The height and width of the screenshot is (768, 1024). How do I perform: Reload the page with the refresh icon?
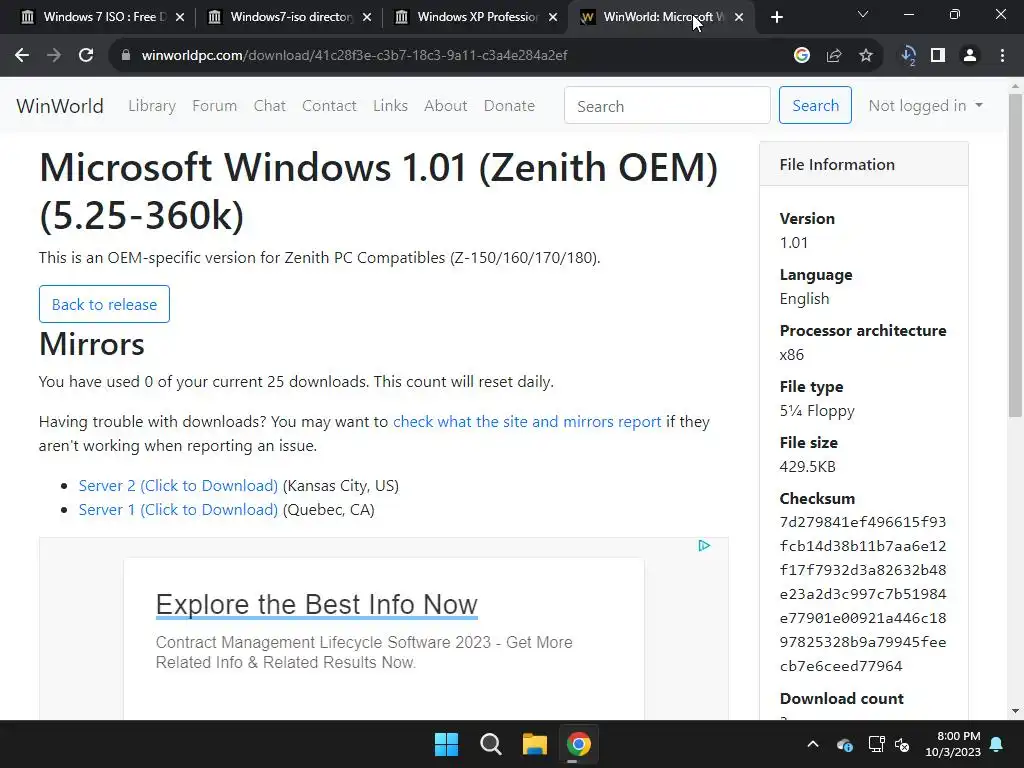86,56
